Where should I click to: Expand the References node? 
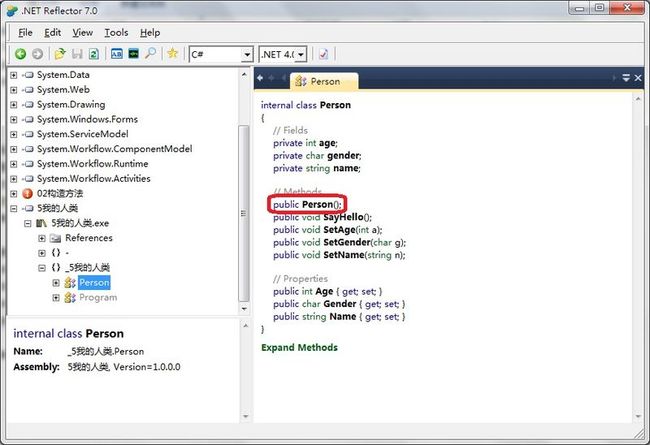click(41, 238)
